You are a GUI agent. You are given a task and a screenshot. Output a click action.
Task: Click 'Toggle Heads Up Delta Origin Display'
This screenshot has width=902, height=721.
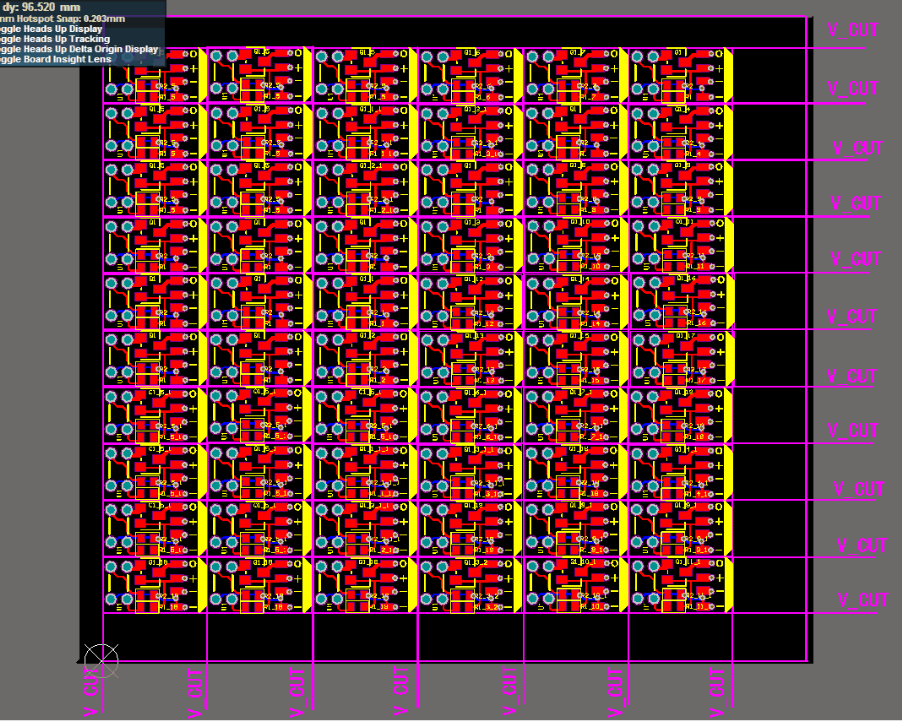[80, 49]
